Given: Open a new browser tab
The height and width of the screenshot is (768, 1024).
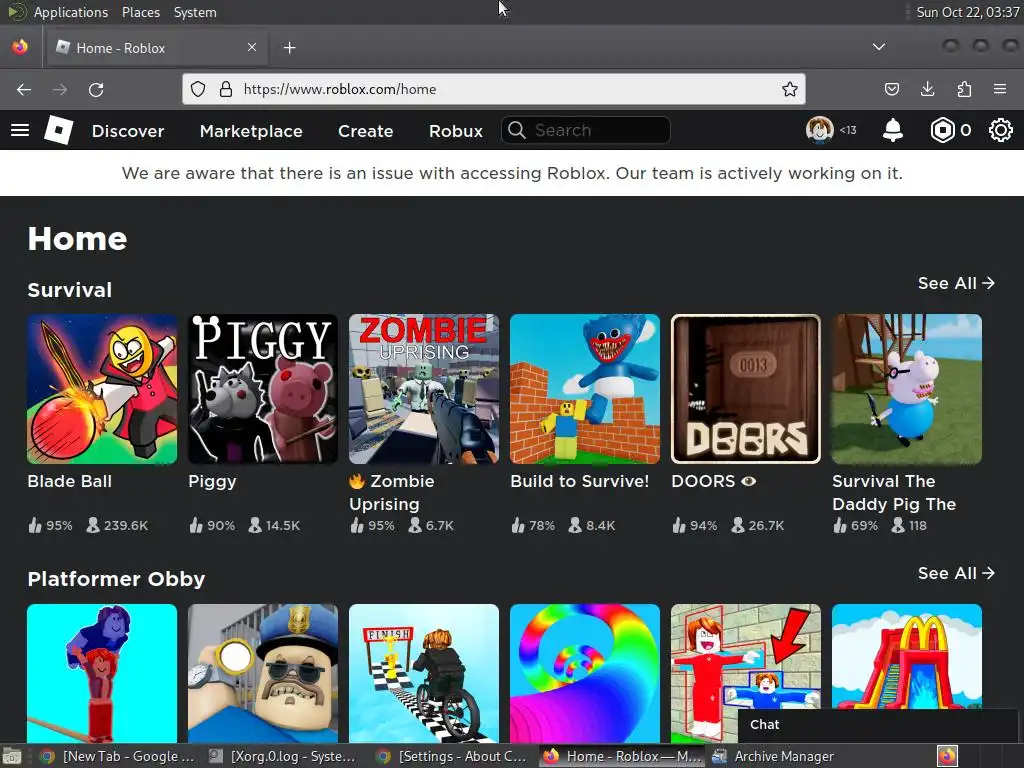Looking at the screenshot, I should pos(289,48).
